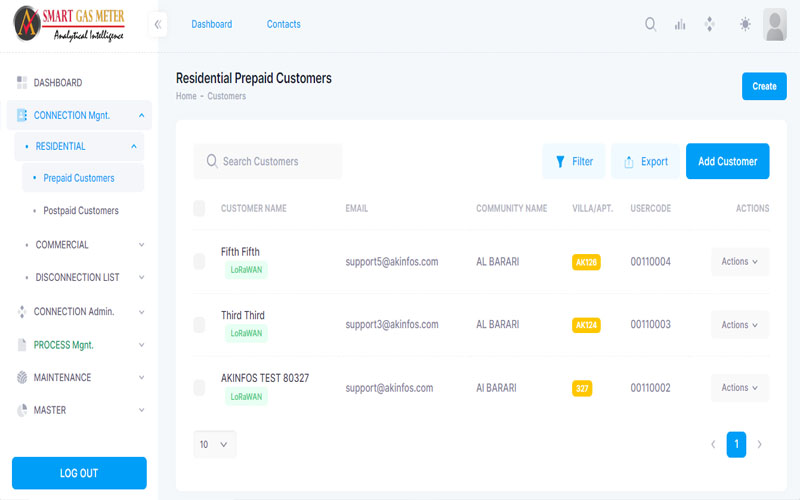The width and height of the screenshot is (800, 500).
Task: Click the Search Customers input field
Action: point(270,161)
